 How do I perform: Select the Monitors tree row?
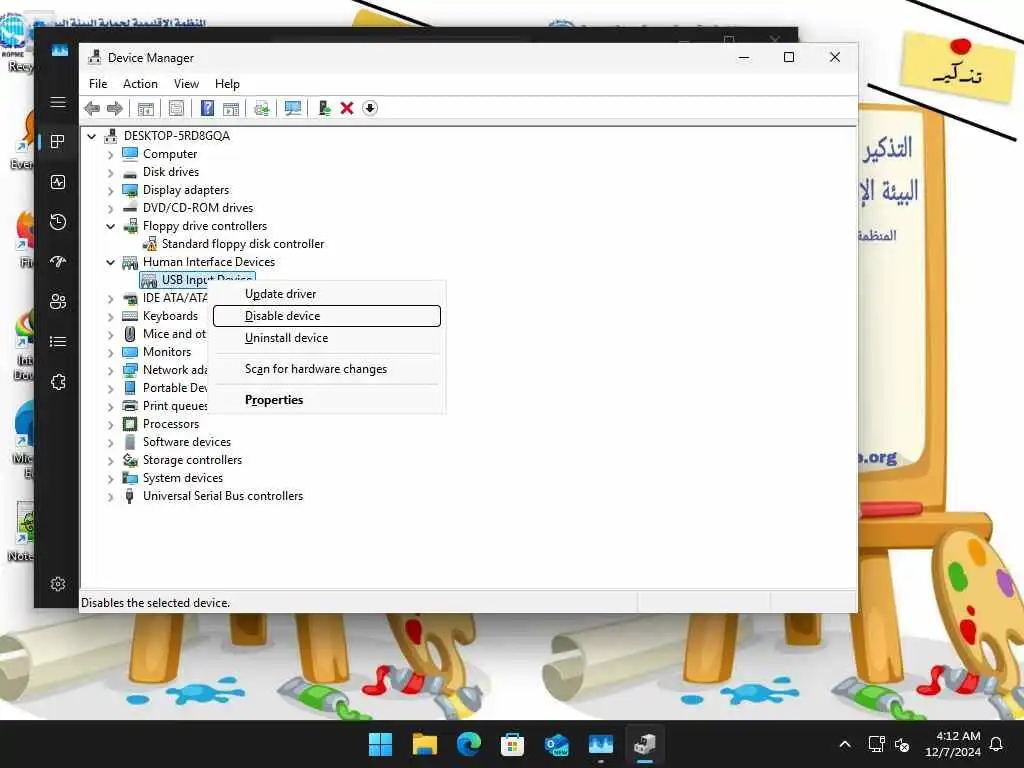(167, 352)
